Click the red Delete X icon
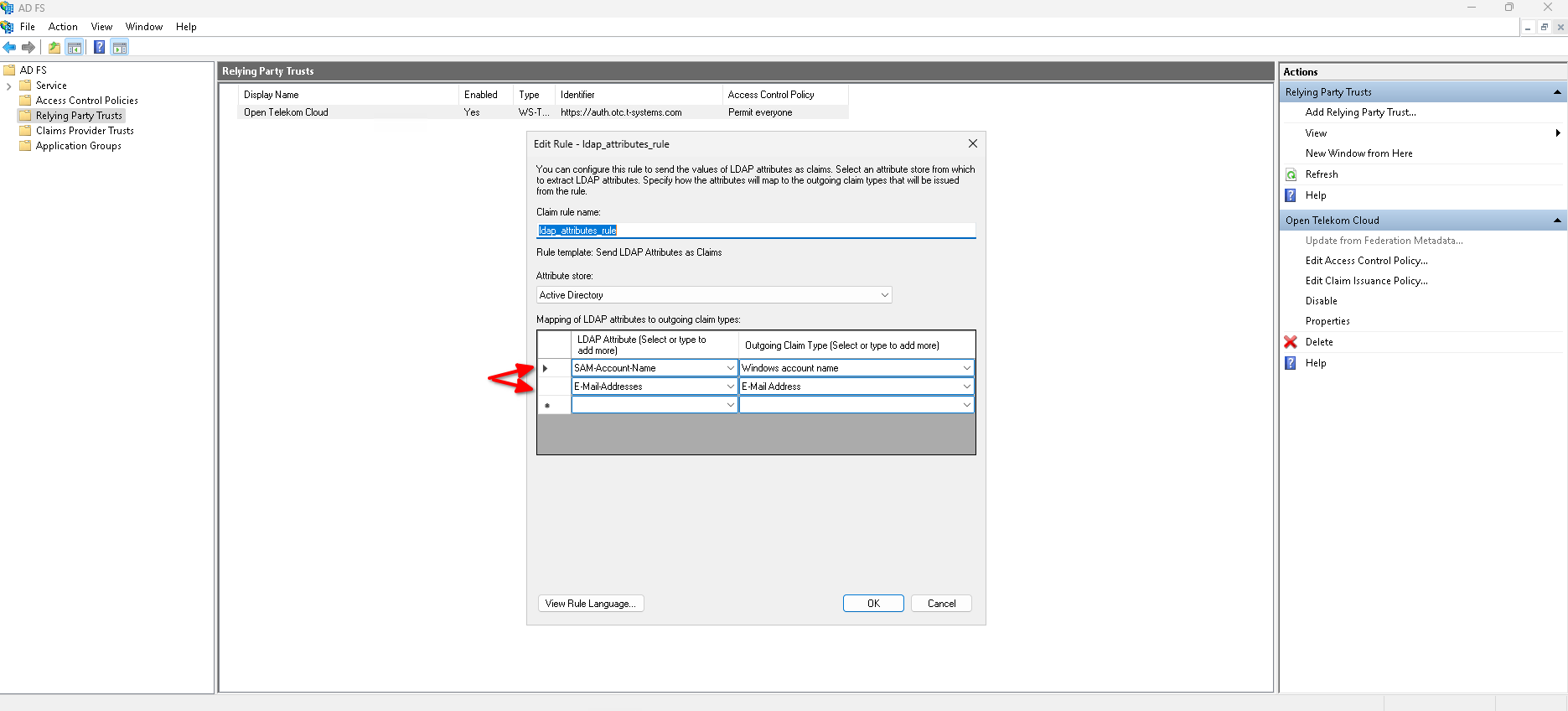The height and width of the screenshot is (711, 1568). pyautogui.click(x=1291, y=342)
